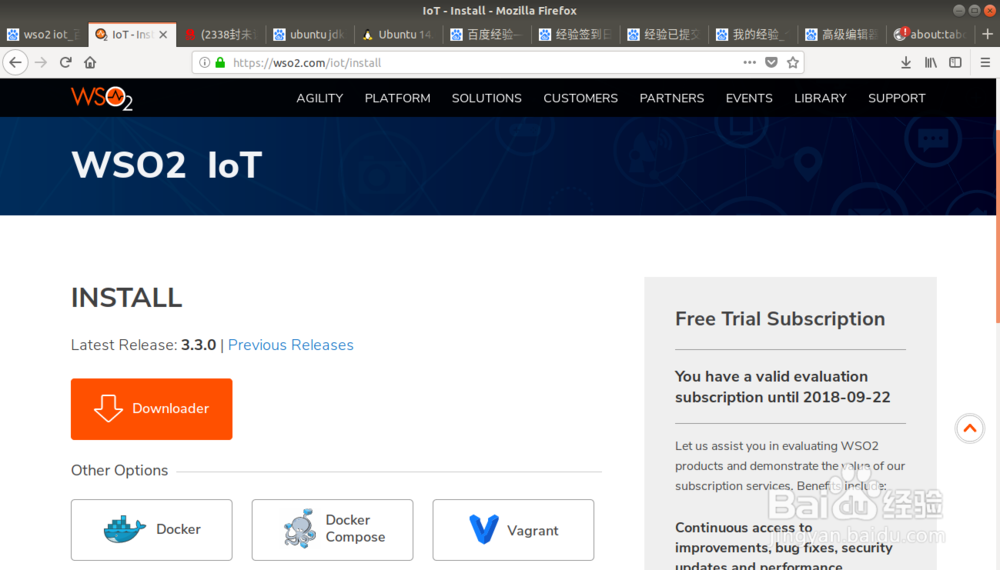Switch to the 经验已提交 tab

664,34
